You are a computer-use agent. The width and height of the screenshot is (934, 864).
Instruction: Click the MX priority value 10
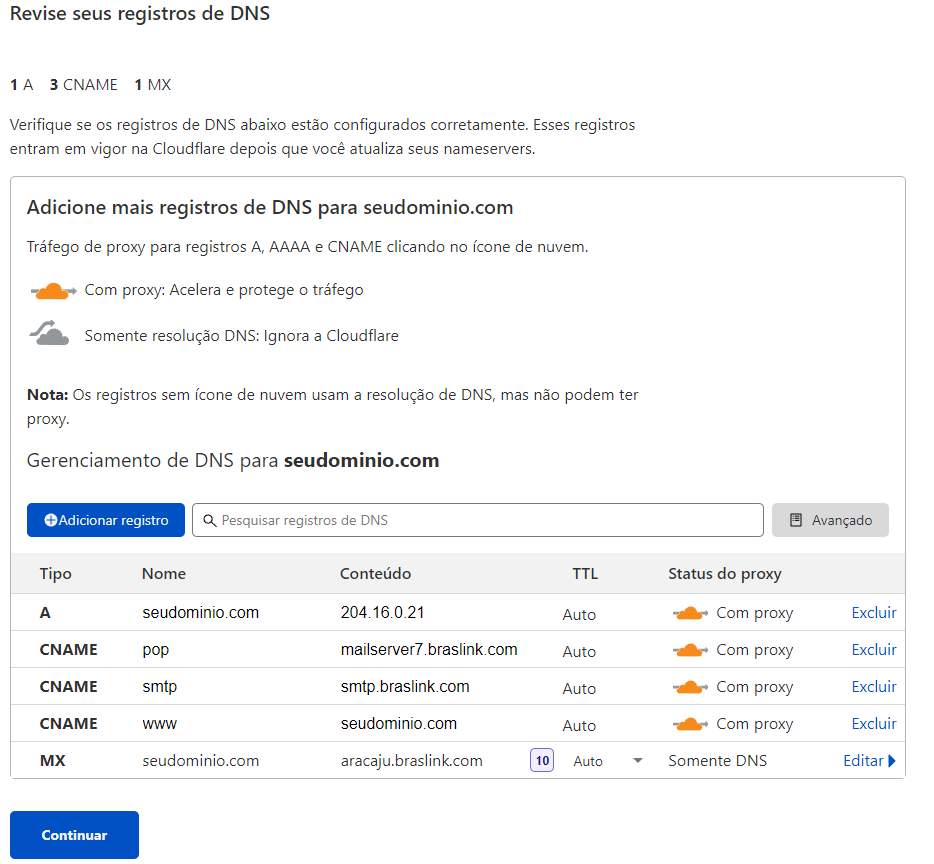[x=542, y=760]
